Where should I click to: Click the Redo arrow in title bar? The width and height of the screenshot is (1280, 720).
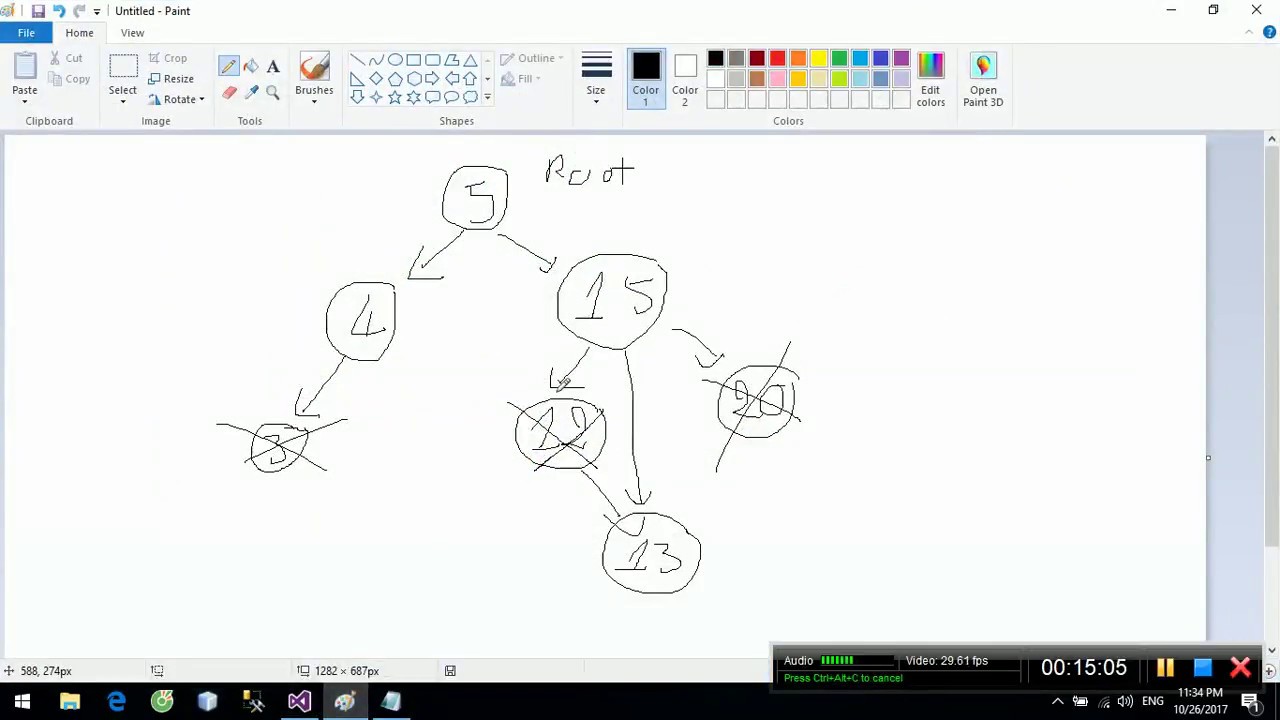coord(79,11)
